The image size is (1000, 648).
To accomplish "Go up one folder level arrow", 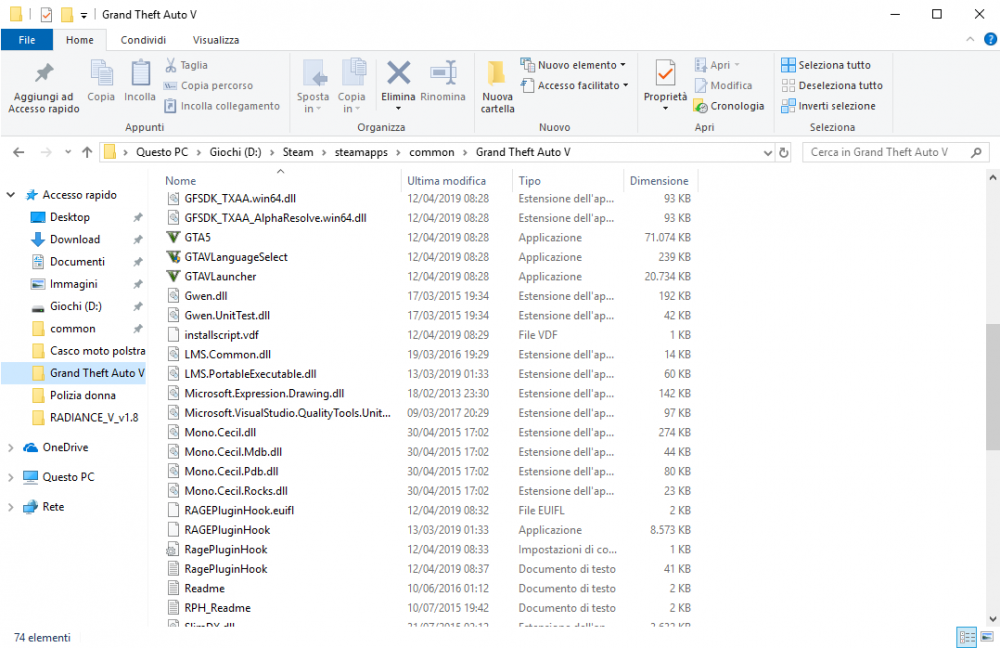I will [87, 152].
